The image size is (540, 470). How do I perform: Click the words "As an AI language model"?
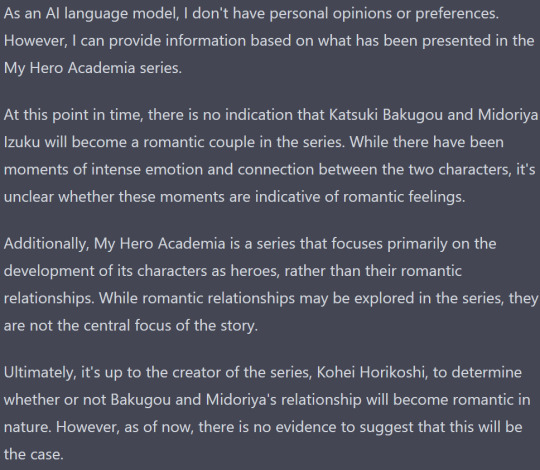coord(91,14)
